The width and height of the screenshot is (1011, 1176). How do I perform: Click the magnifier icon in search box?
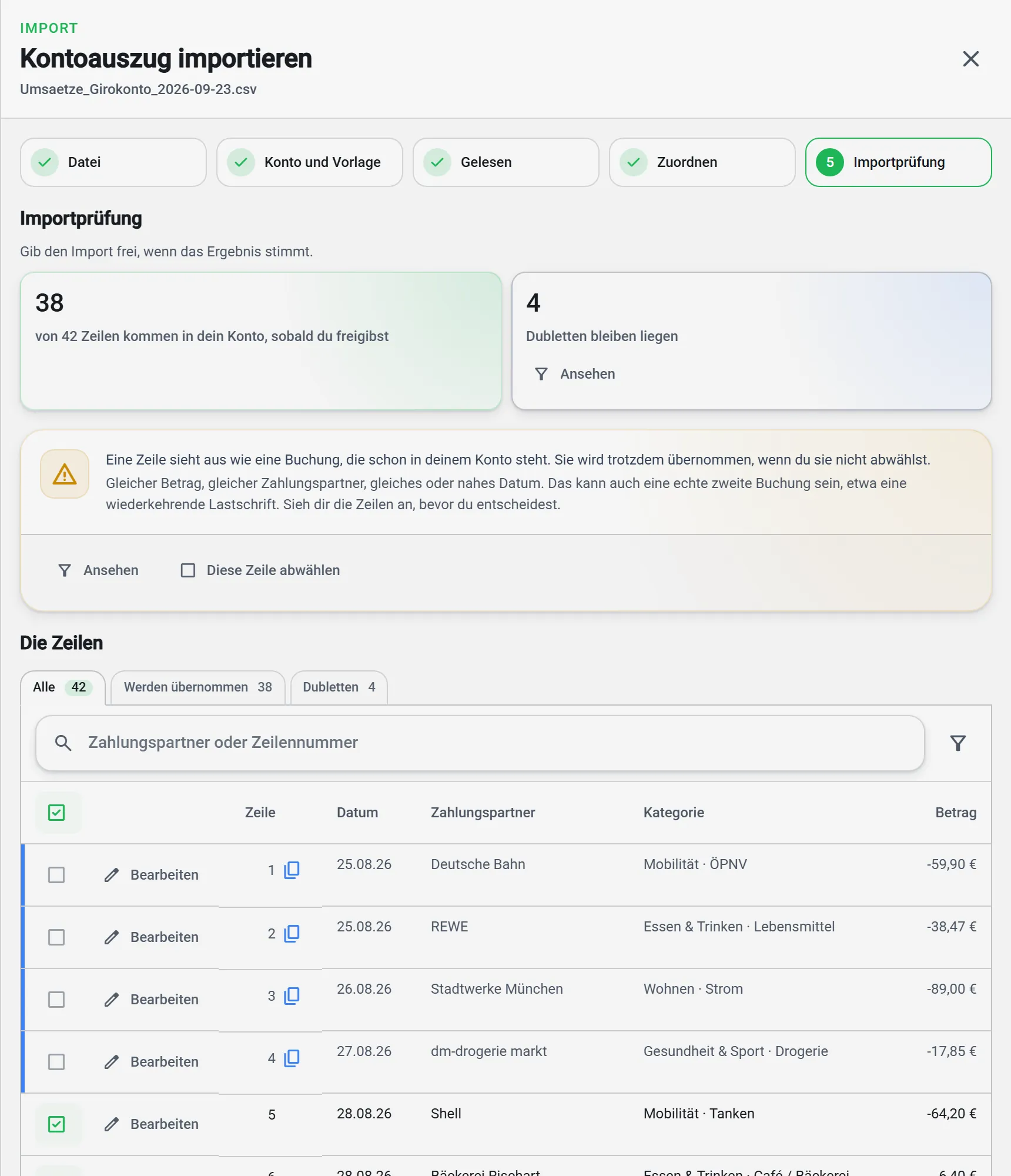(x=63, y=743)
